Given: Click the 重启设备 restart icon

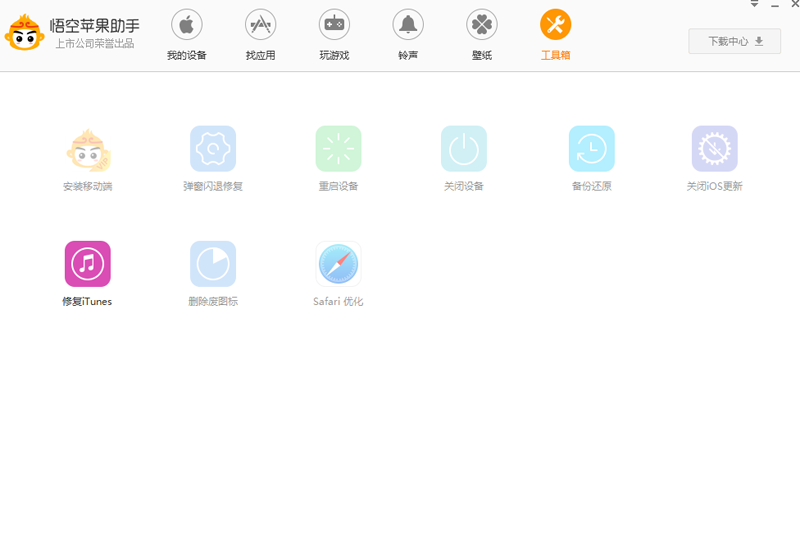Looking at the screenshot, I should coord(338,149).
